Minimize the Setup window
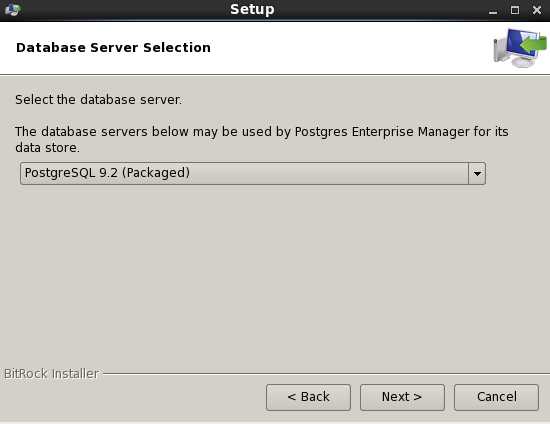The height and width of the screenshot is (424, 550). click(x=493, y=11)
